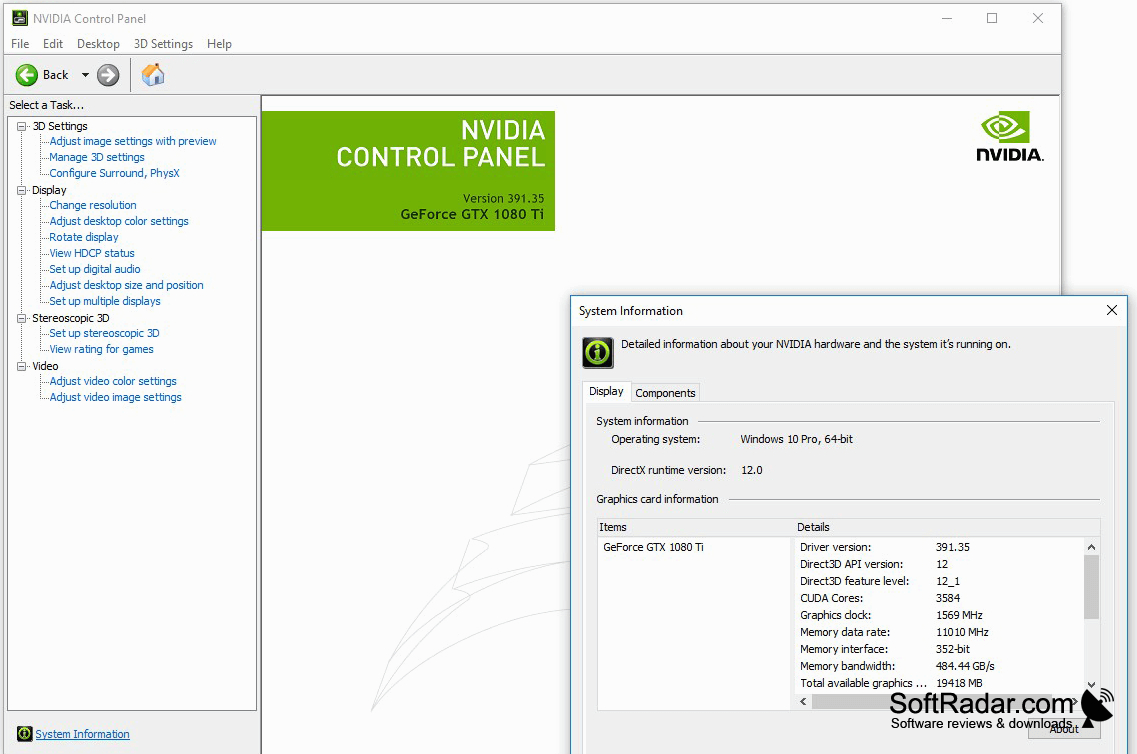Close the System Information dialog
1137x754 pixels.
tap(1112, 310)
